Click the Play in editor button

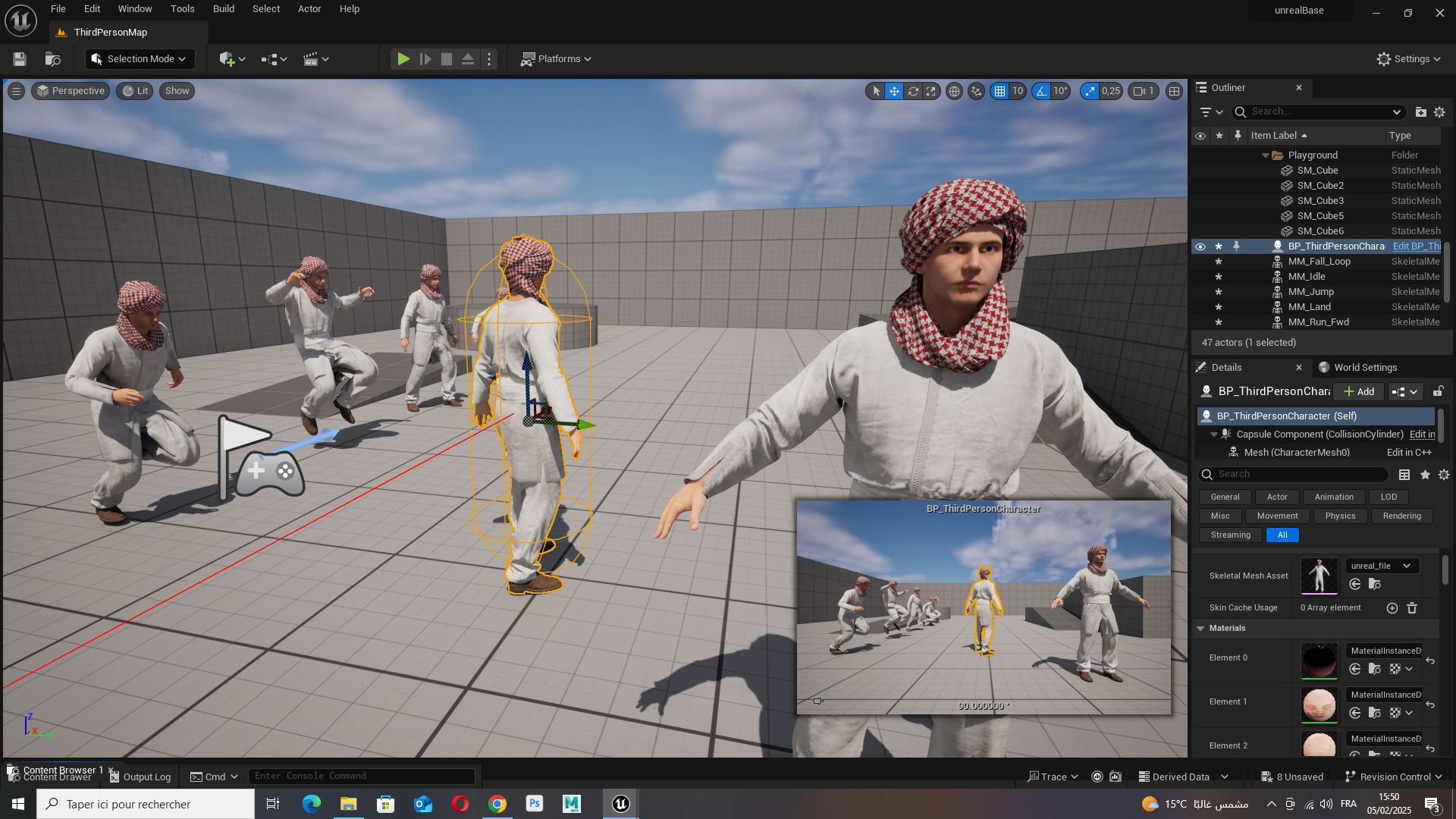coord(403,59)
